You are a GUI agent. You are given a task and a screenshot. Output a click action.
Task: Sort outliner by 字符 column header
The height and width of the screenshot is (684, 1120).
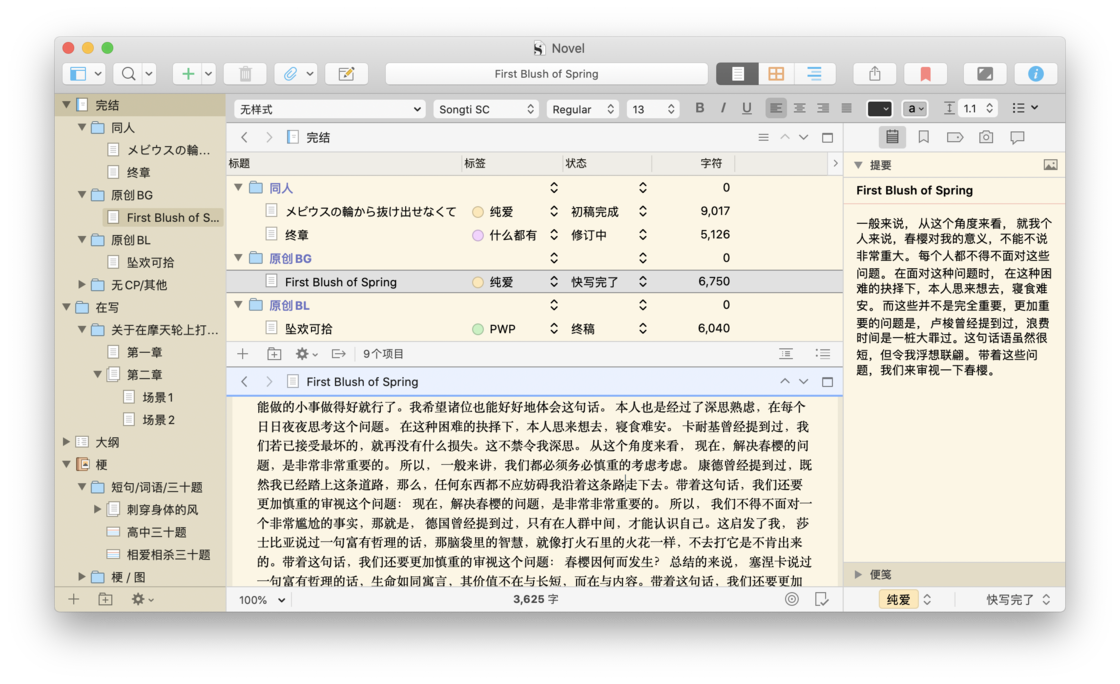710,163
